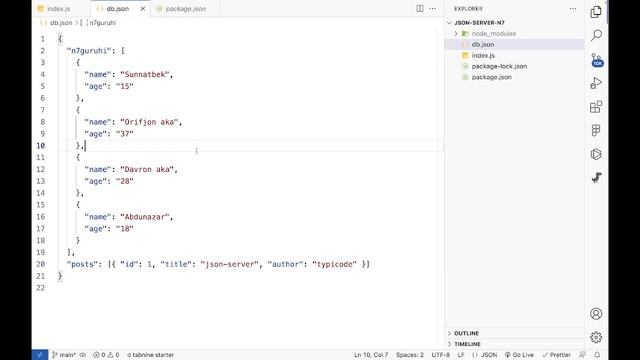Click the "n7guruhi" key on line 2
The height and width of the screenshot is (360, 640).
[x=89, y=51]
